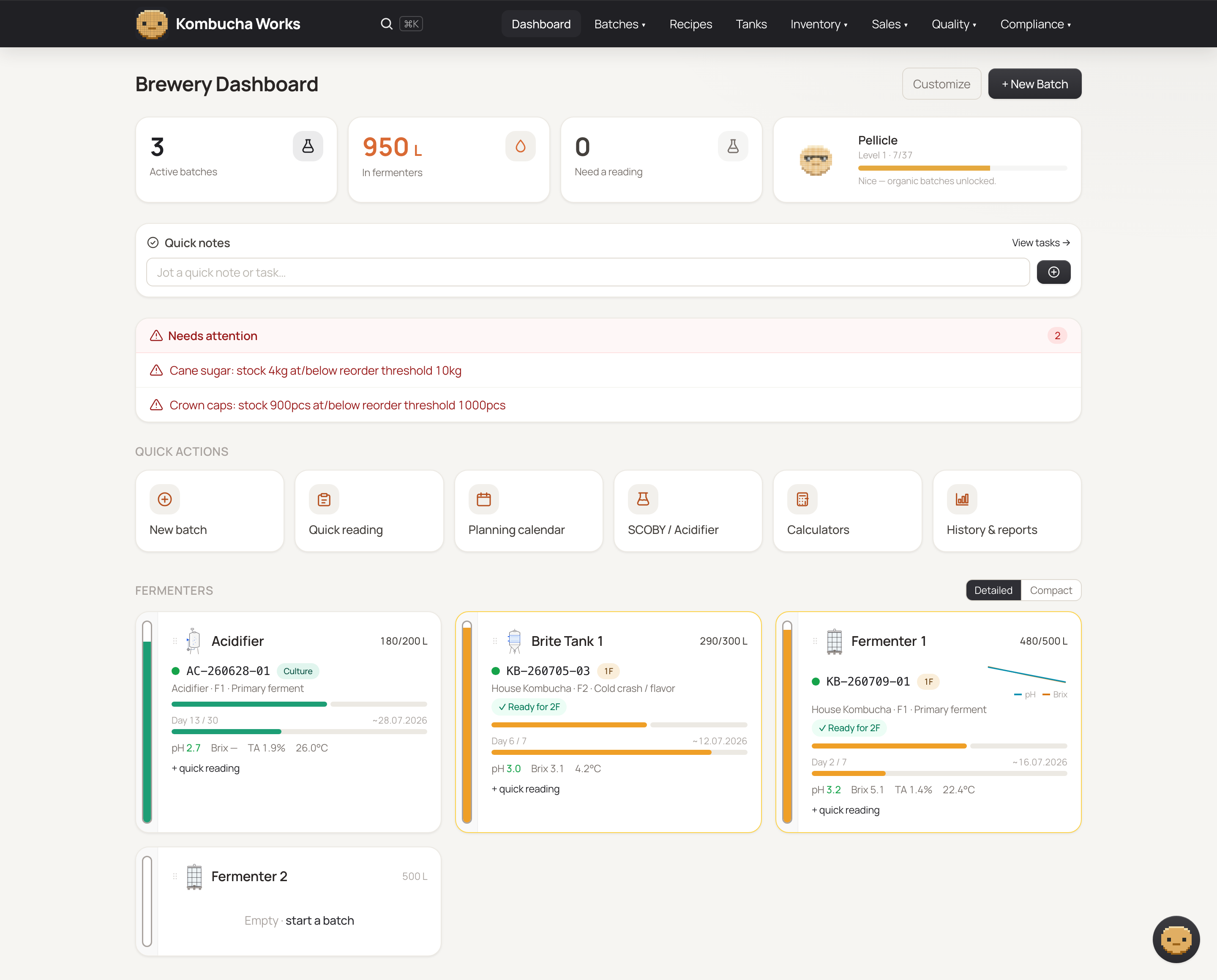Grab the drag handle on Brite Tank 1 card

495,641
